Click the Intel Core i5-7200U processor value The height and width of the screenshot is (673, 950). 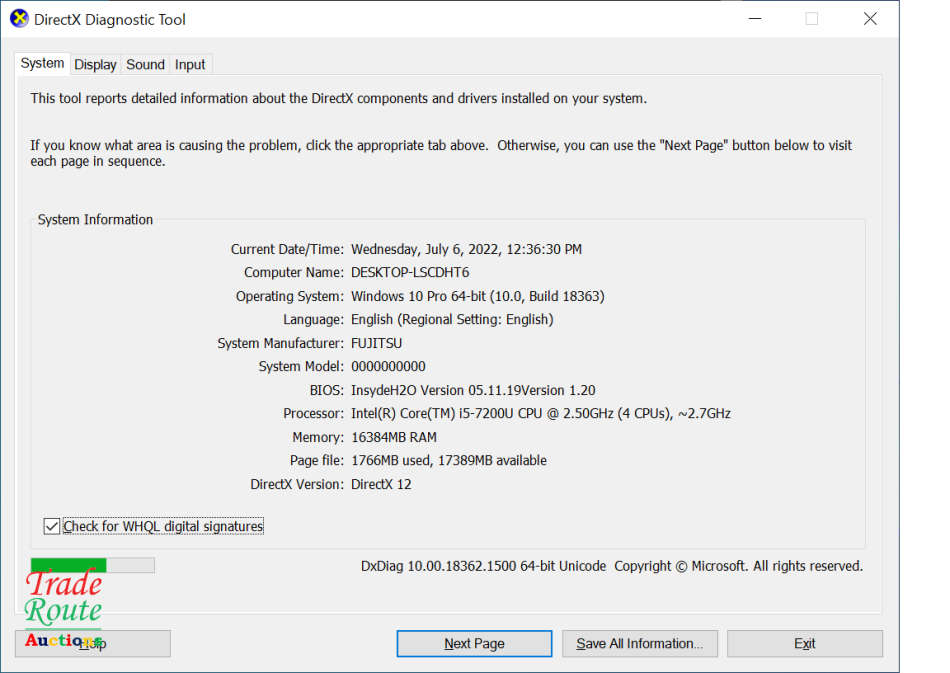540,414
